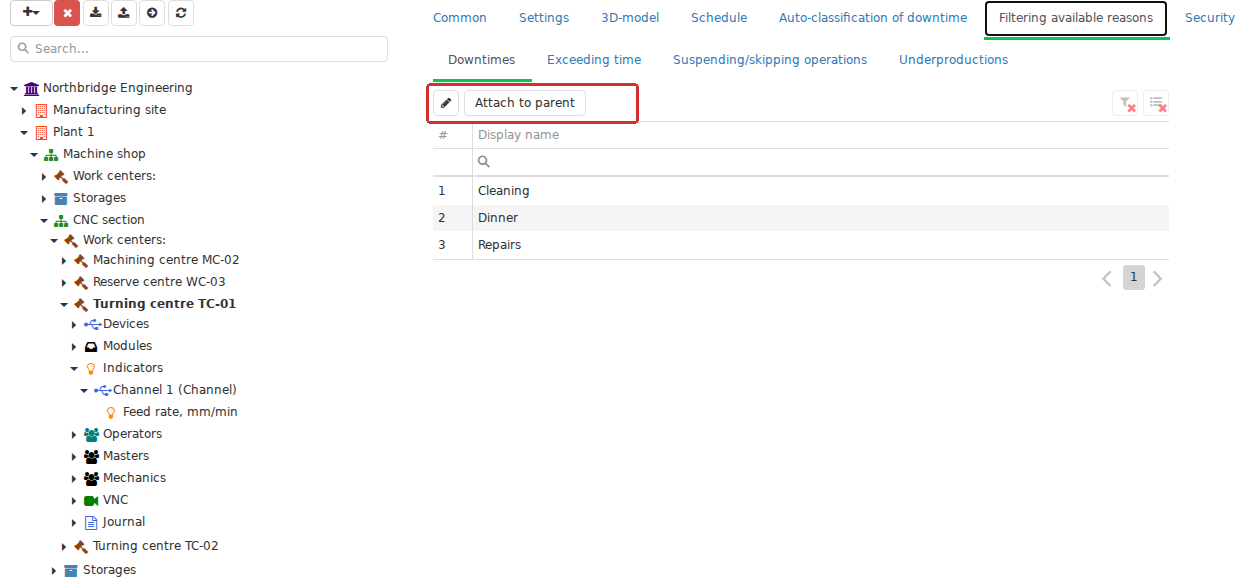
Task: Open the Settings tab
Action: tap(544, 18)
